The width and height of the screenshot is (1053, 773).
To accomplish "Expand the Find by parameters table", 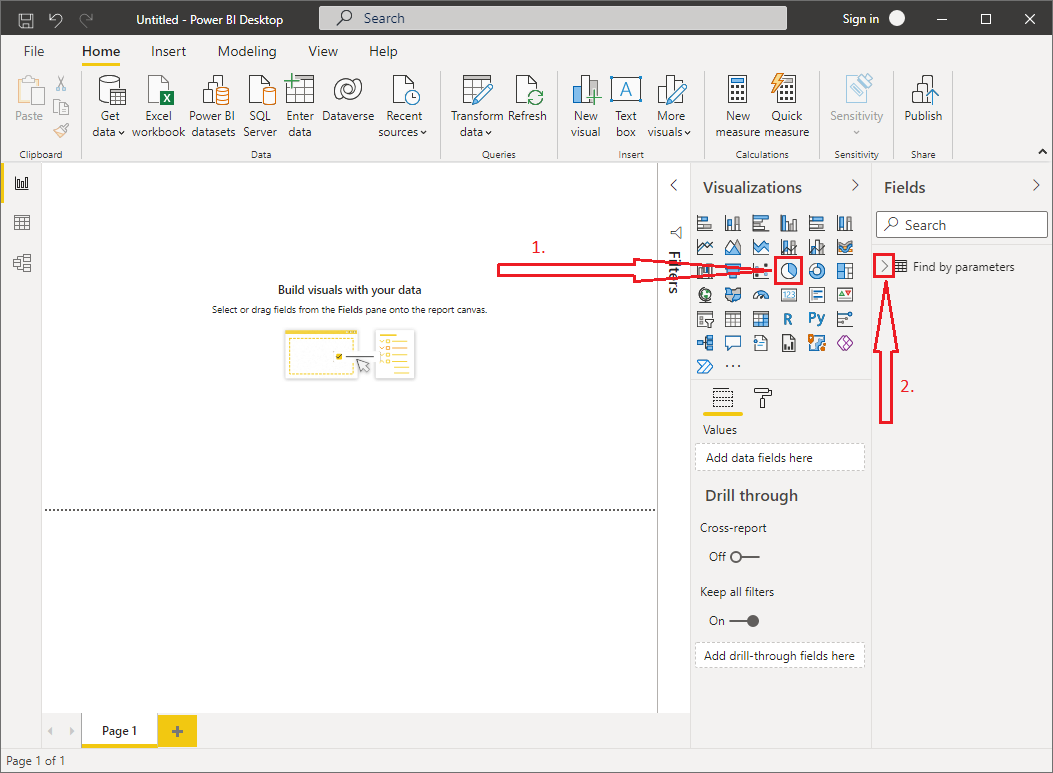I will point(884,267).
